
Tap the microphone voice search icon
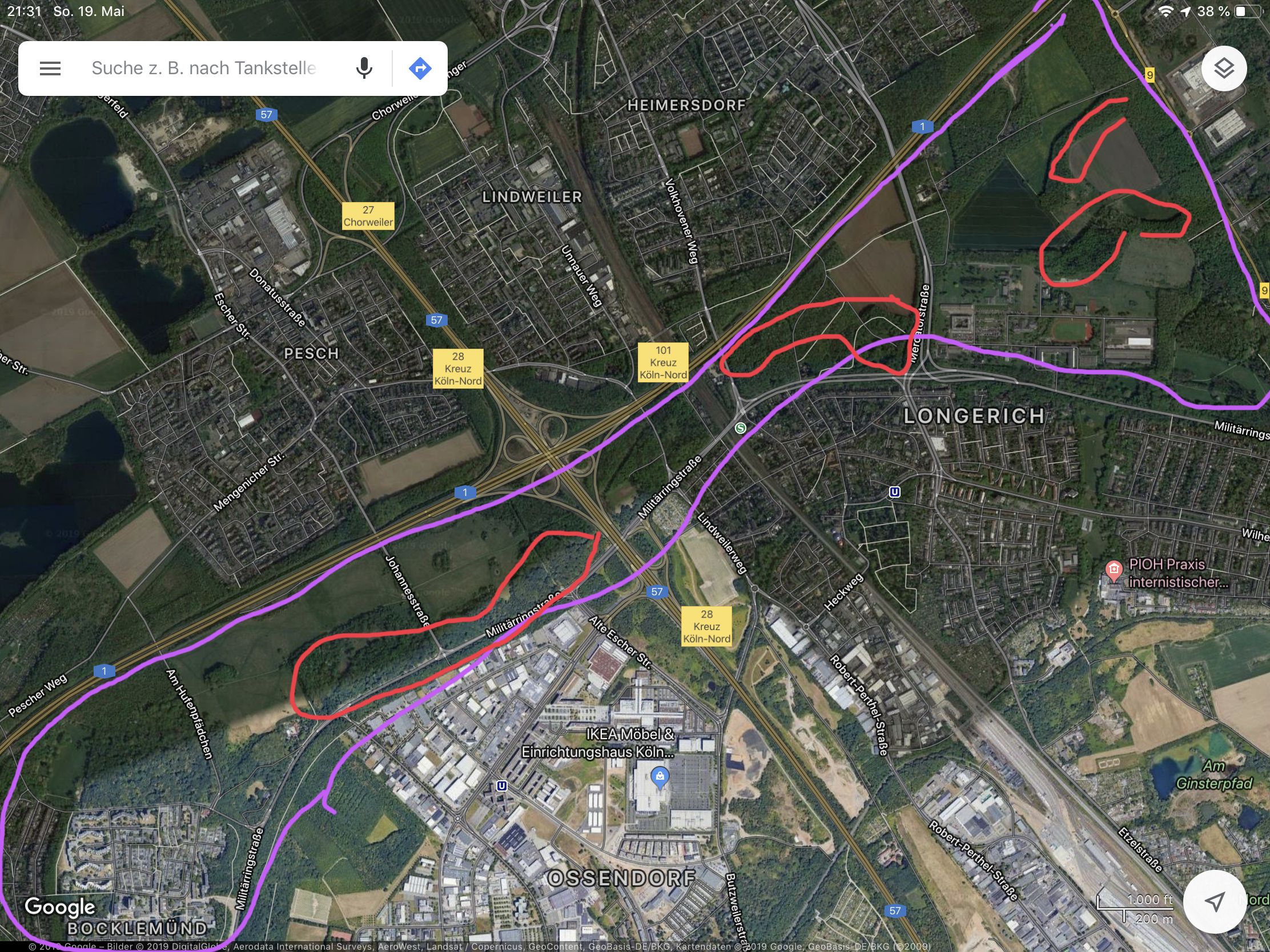[x=364, y=68]
